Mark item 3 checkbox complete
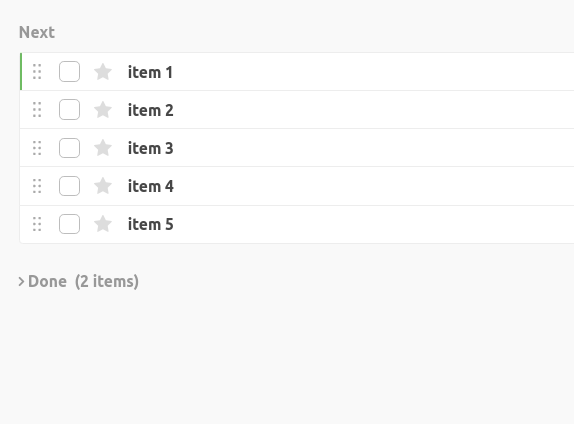Screen dimensions: 574x424 [70, 148]
